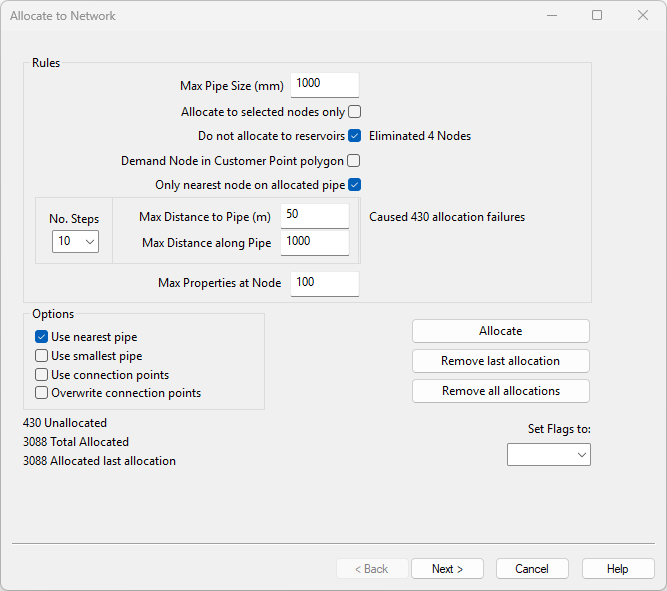Open Help for this dialog
The height and width of the screenshot is (591, 667).
pyautogui.click(x=618, y=569)
